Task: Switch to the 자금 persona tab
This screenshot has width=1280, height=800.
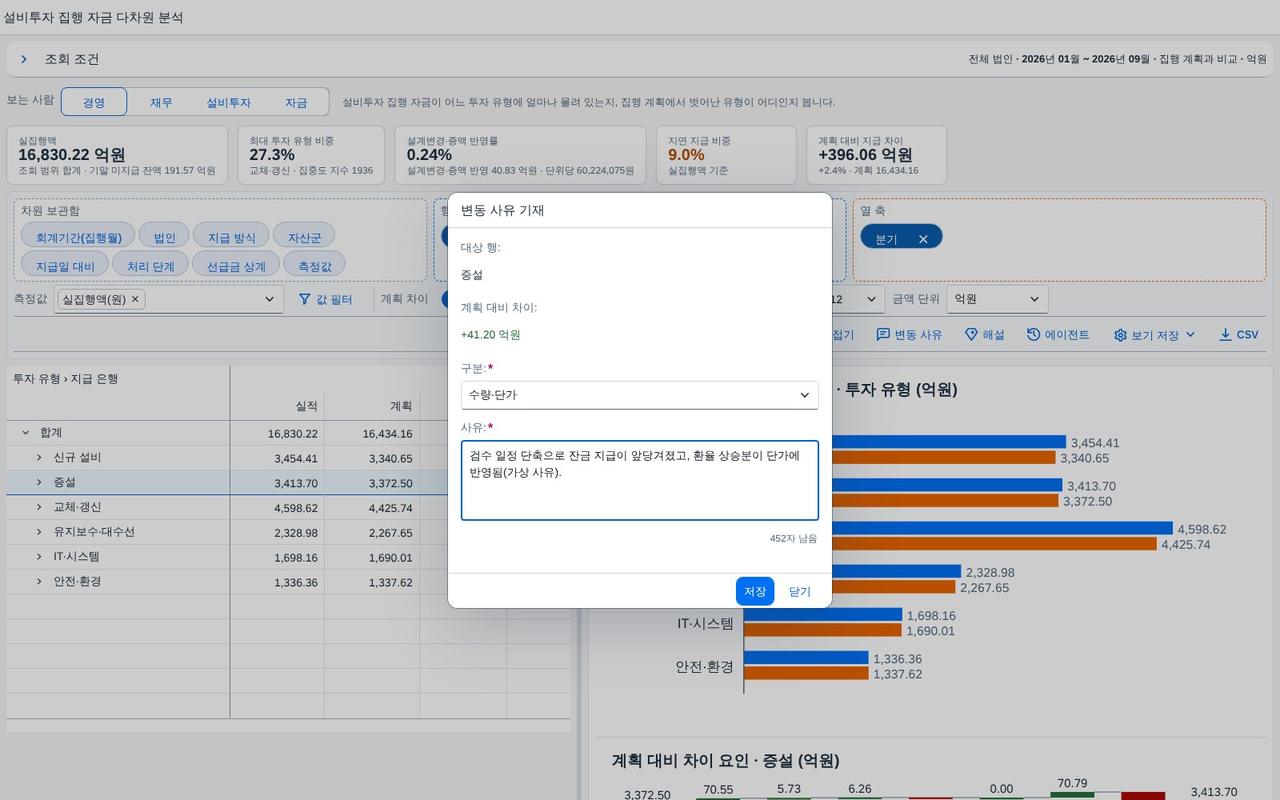Action: tap(296, 102)
